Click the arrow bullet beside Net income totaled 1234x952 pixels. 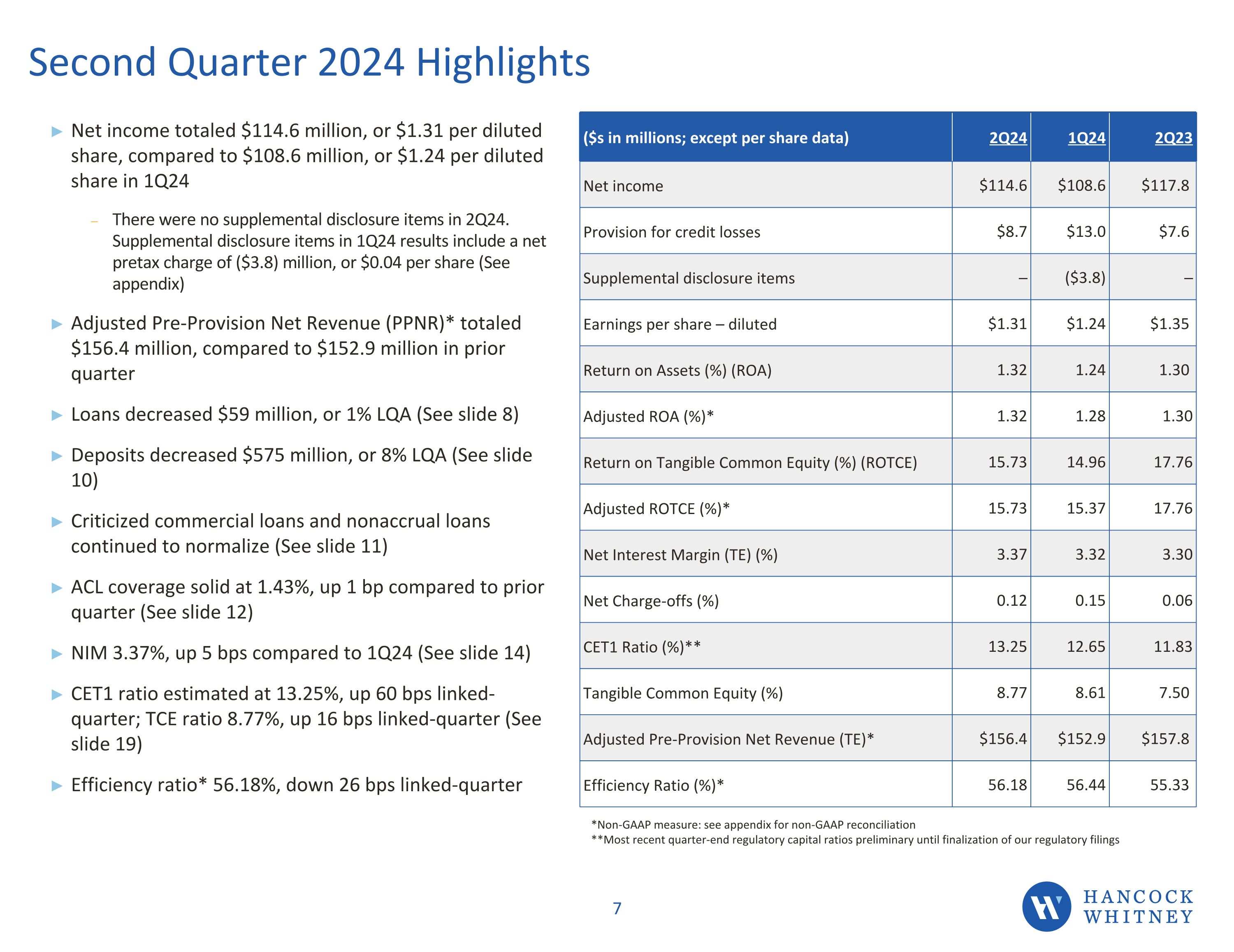point(56,132)
